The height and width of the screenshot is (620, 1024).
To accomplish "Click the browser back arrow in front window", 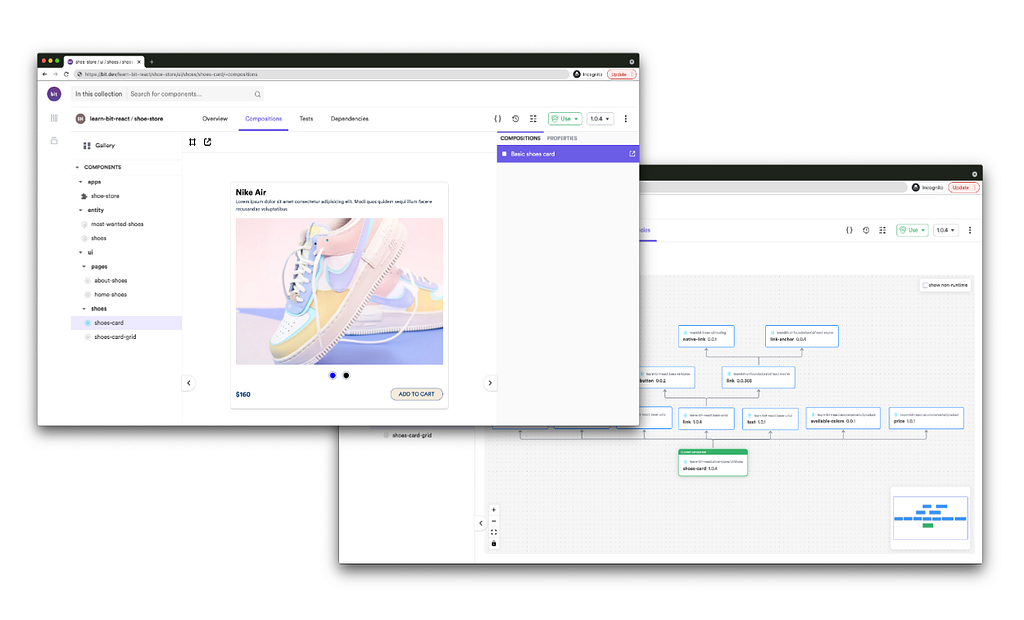I will click(44, 74).
